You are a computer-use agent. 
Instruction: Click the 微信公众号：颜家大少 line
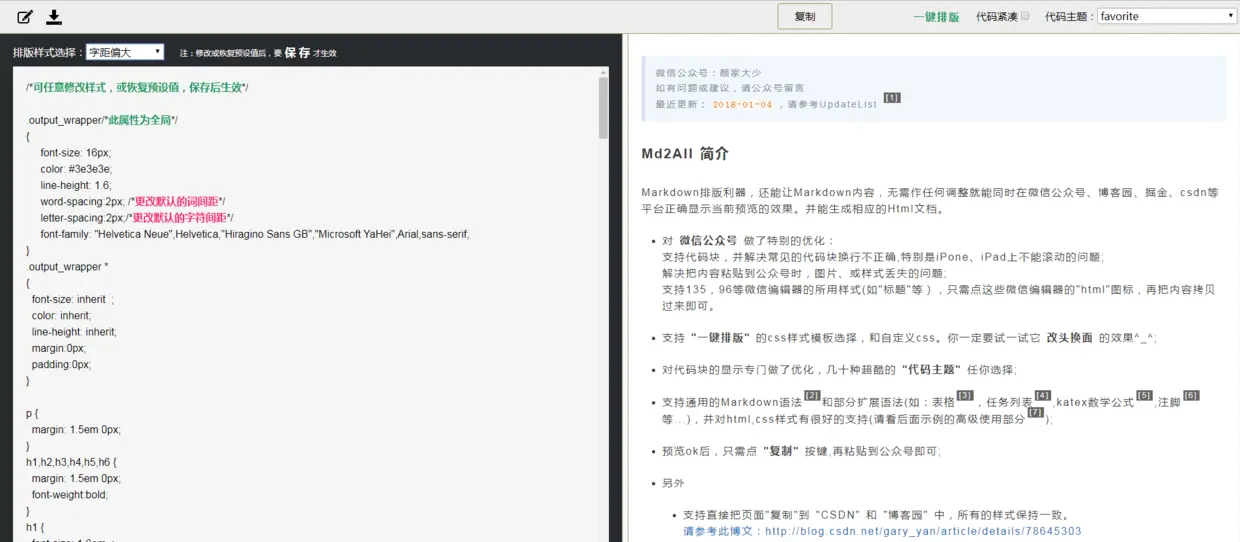click(x=708, y=73)
